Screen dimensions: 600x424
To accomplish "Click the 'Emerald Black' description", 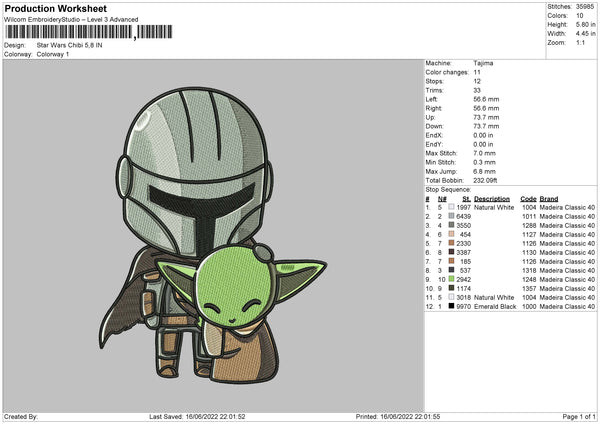I will tap(495, 307).
